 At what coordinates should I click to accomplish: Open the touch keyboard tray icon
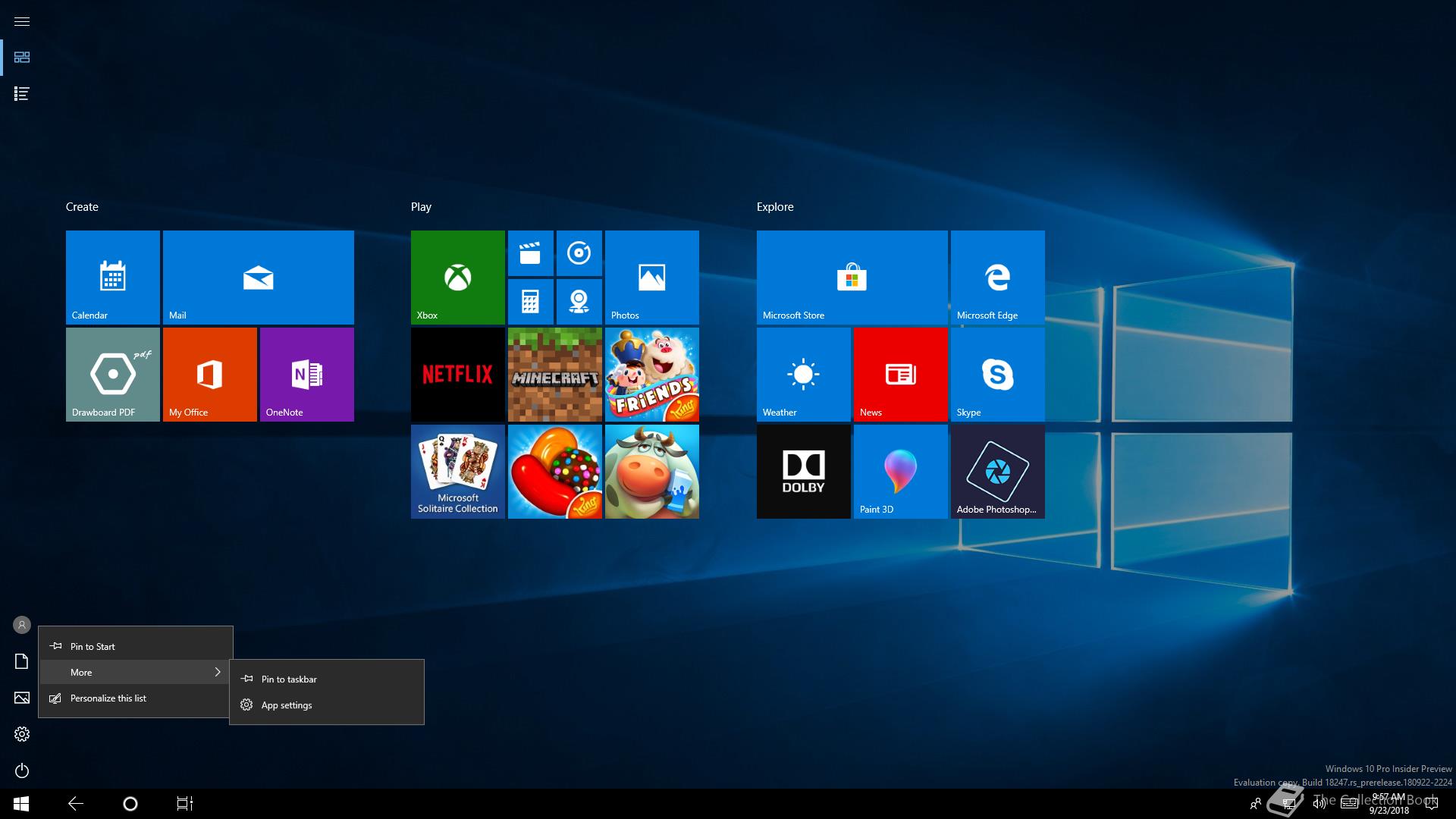(1350, 804)
